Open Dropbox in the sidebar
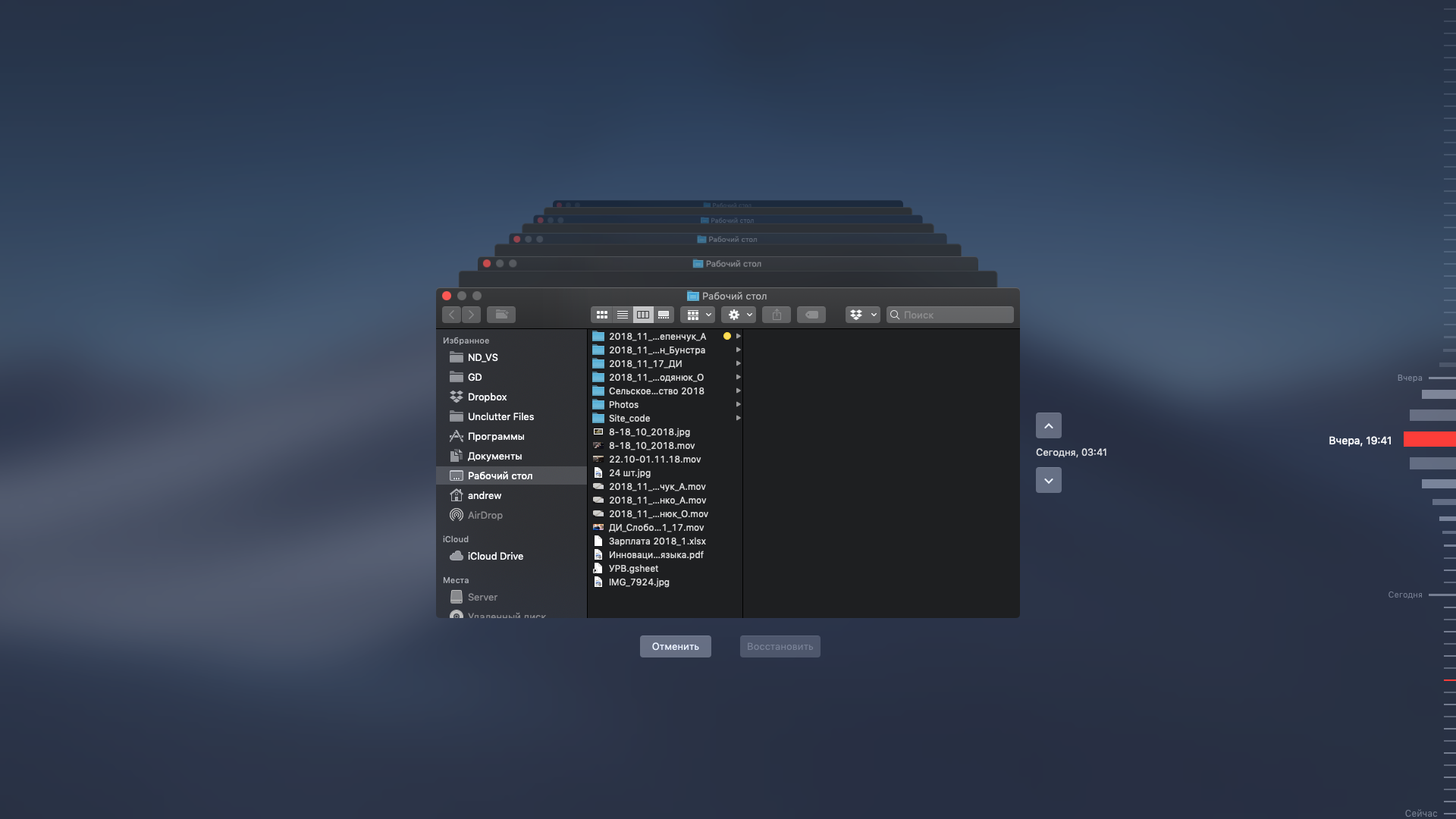 coord(487,397)
